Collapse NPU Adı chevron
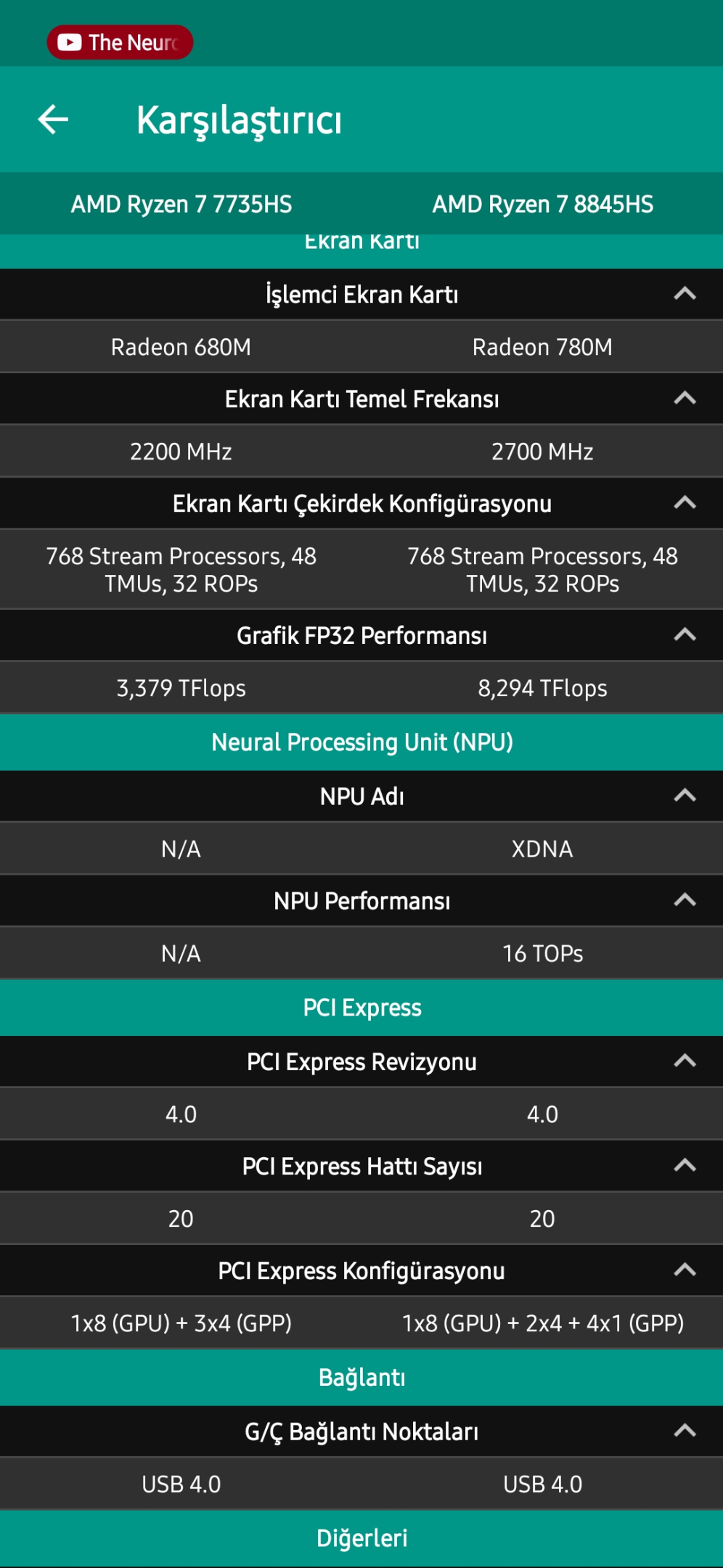 (x=685, y=796)
